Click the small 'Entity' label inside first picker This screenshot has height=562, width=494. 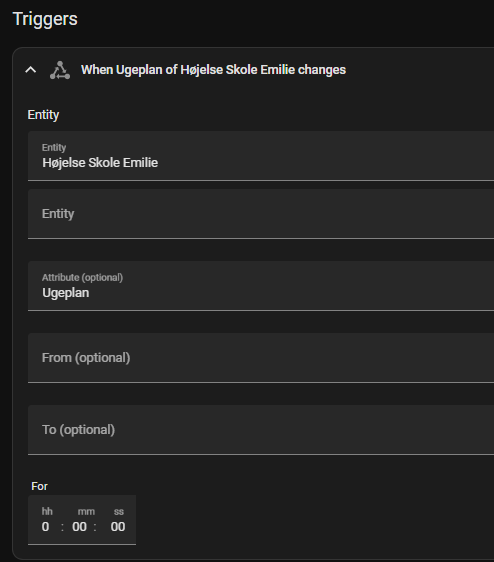pyautogui.click(x=54, y=148)
